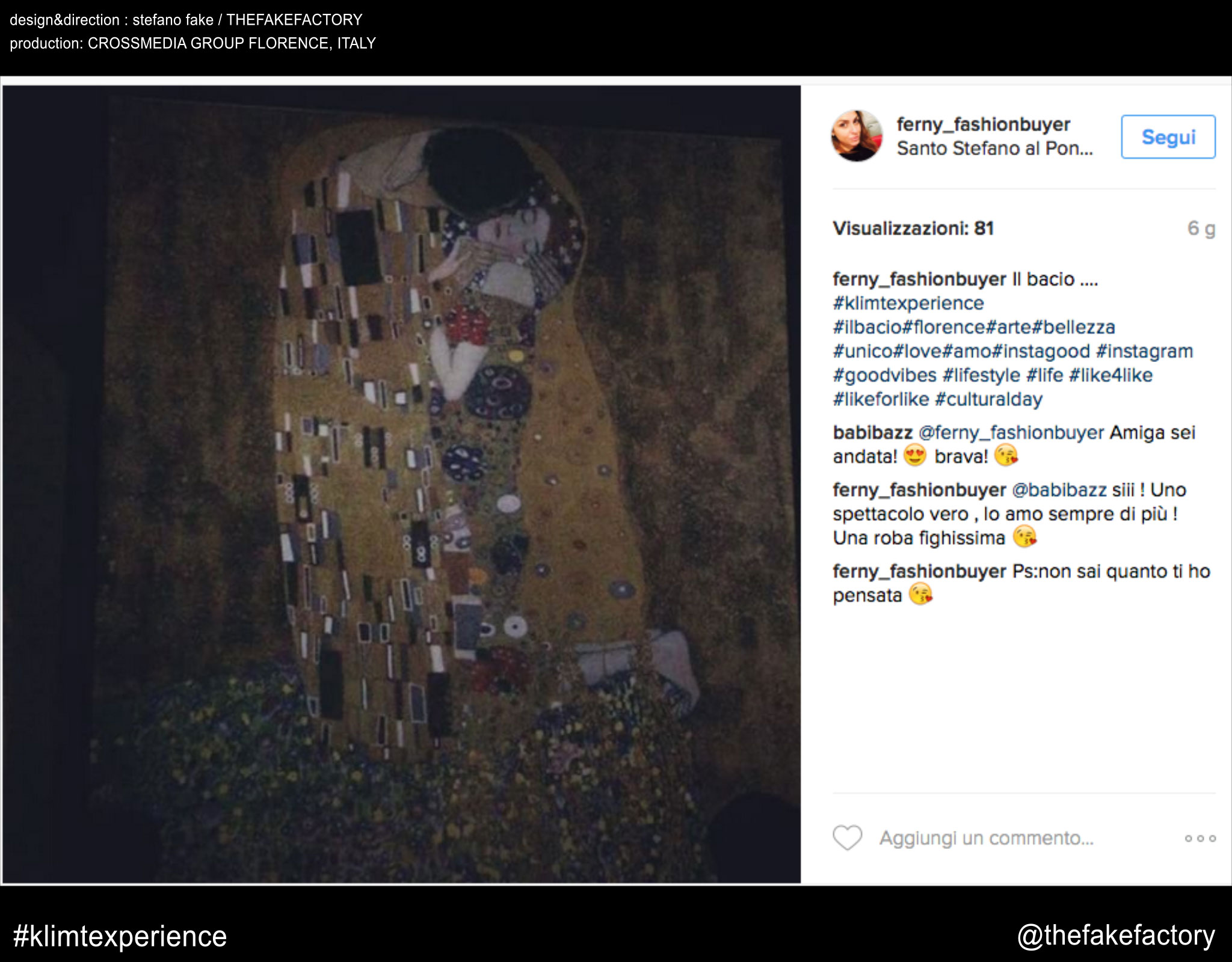The height and width of the screenshot is (962, 1232).
Task: Click the @ferny_fashionbuyer mention in babibazz's comment
Action: (x=1011, y=432)
